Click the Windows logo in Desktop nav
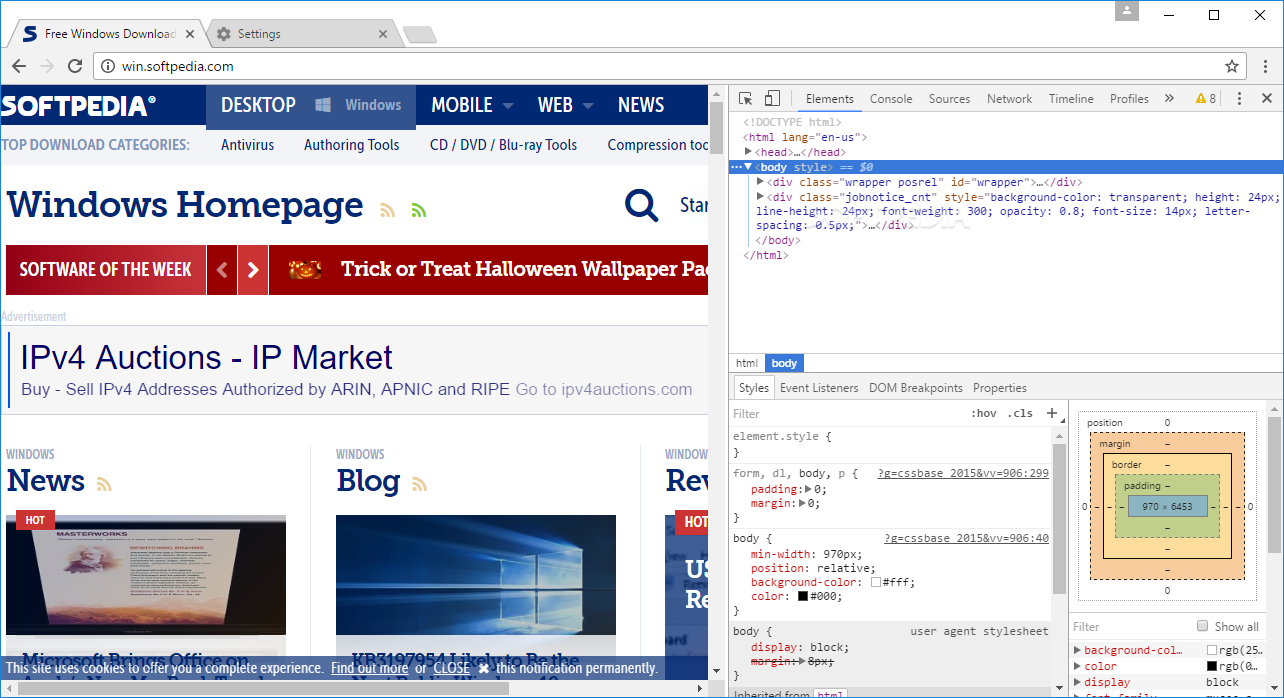This screenshot has width=1284, height=698. [323, 105]
